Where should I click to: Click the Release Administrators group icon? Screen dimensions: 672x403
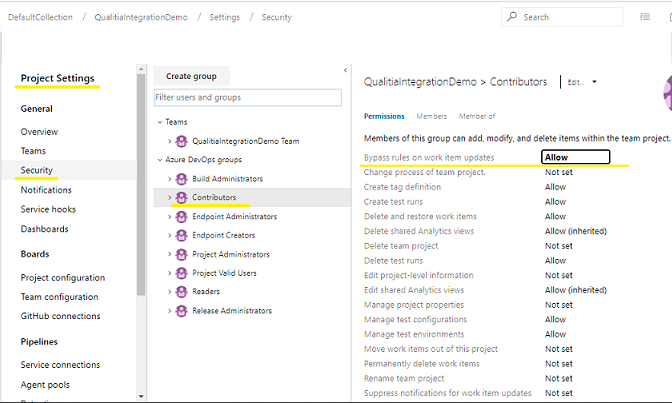(182, 311)
